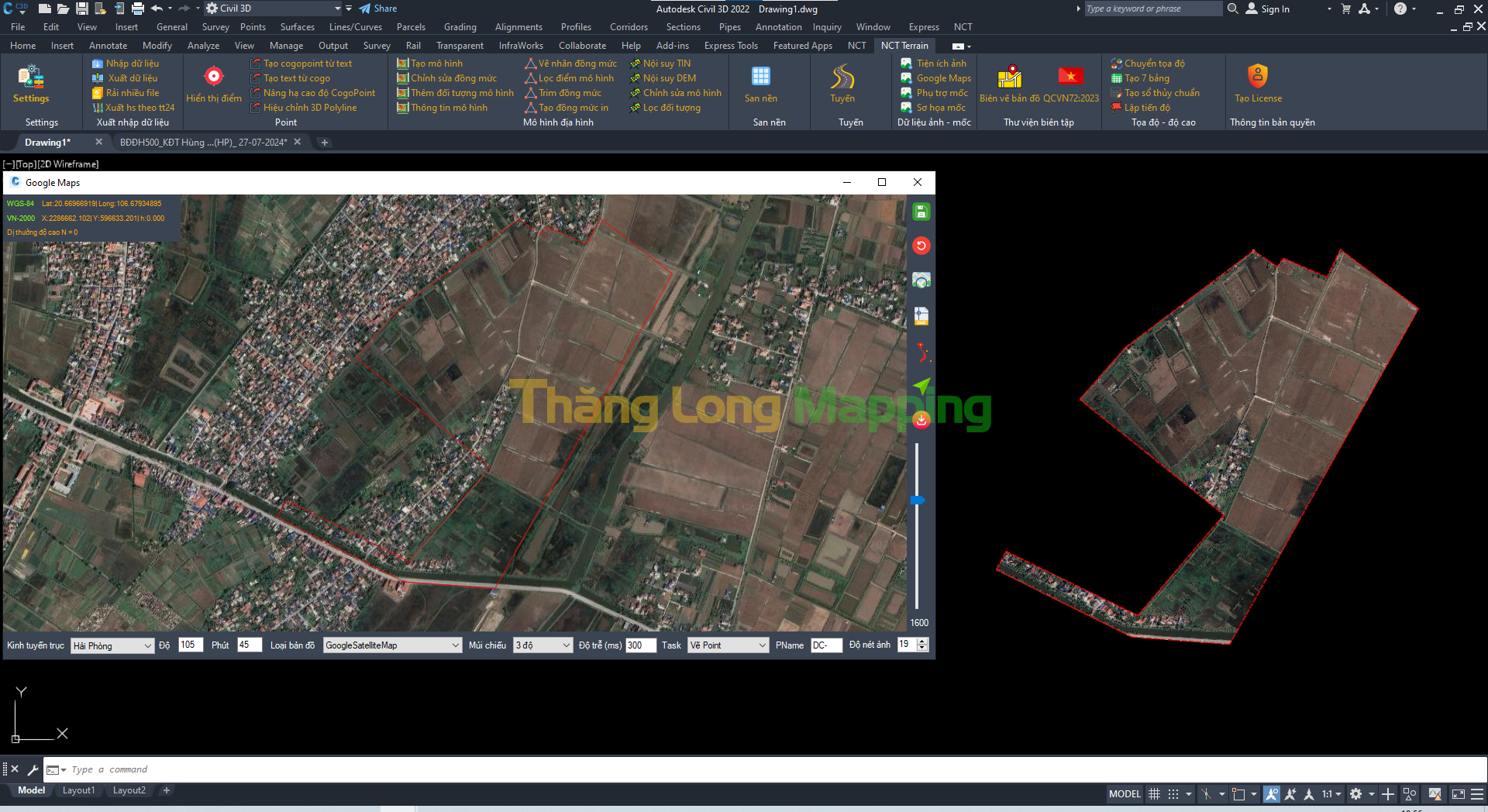Click the DWG file icon in map sidebar
Image resolution: width=1488 pixels, height=812 pixels.
(921, 316)
